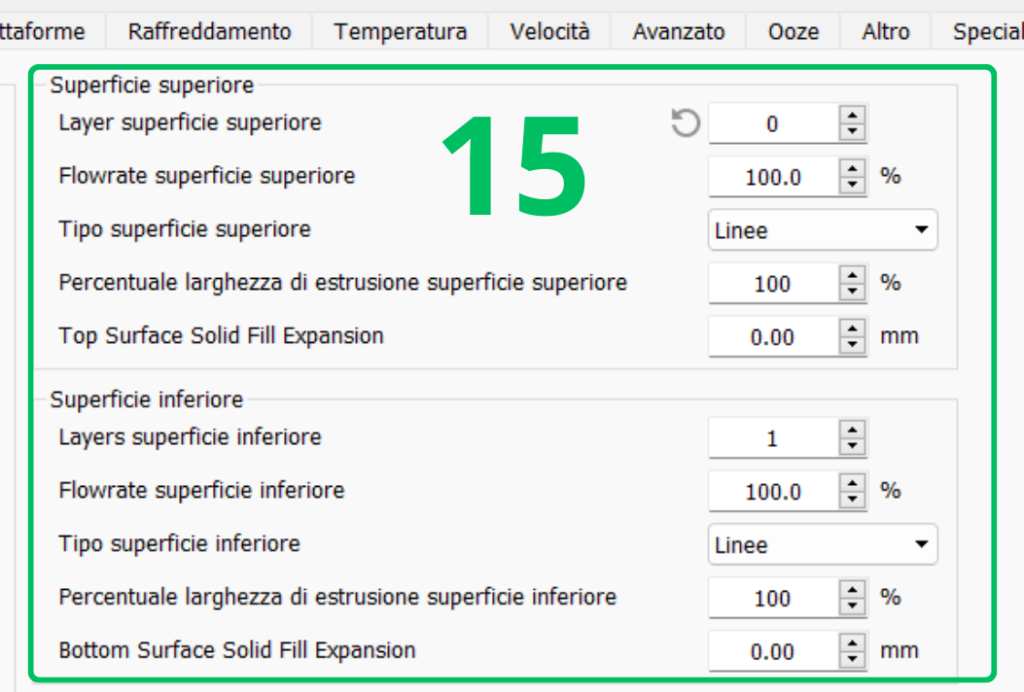Decrease Bottom Surface Solid Fill Expansion value

pos(852,660)
